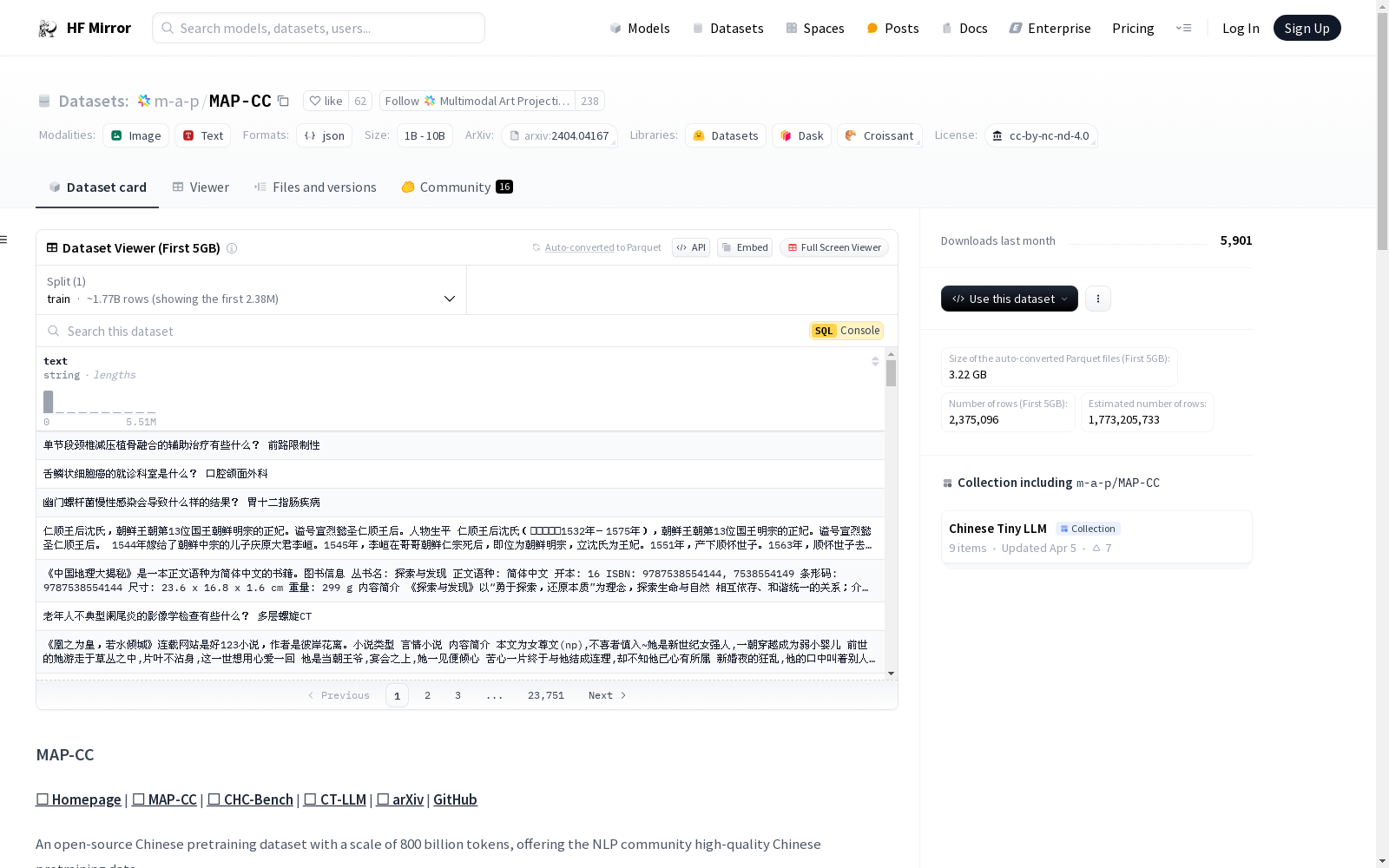
Task: Open the arxiv:2404.04167 tag
Action: tap(559, 135)
